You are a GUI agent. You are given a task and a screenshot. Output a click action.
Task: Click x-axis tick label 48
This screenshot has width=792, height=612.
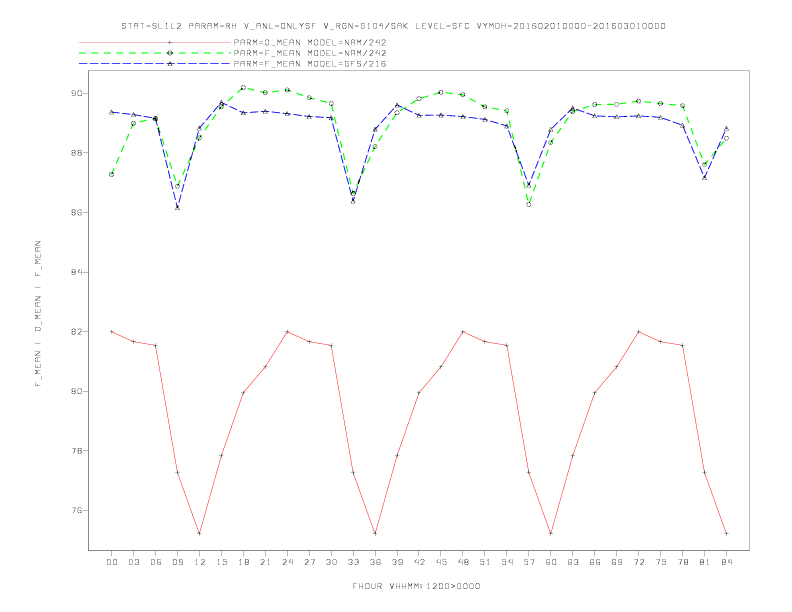[463, 562]
